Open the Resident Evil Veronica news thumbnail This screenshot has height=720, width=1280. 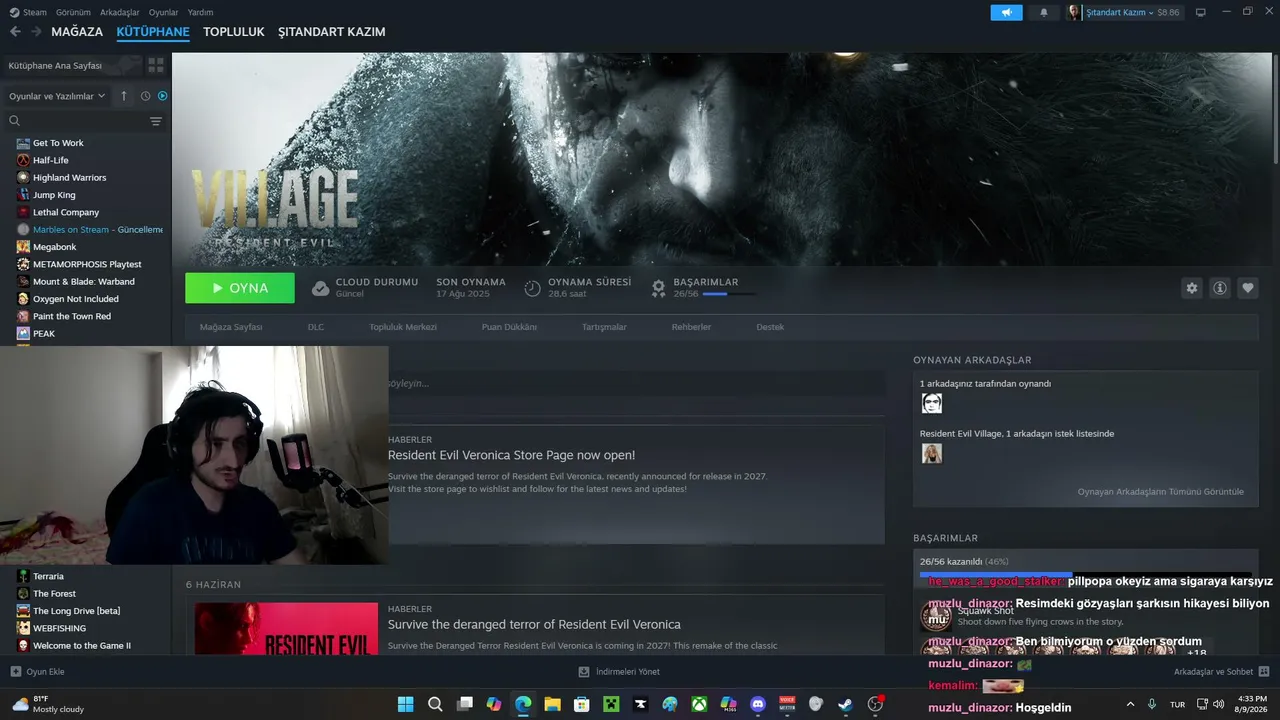pos(286,628)
